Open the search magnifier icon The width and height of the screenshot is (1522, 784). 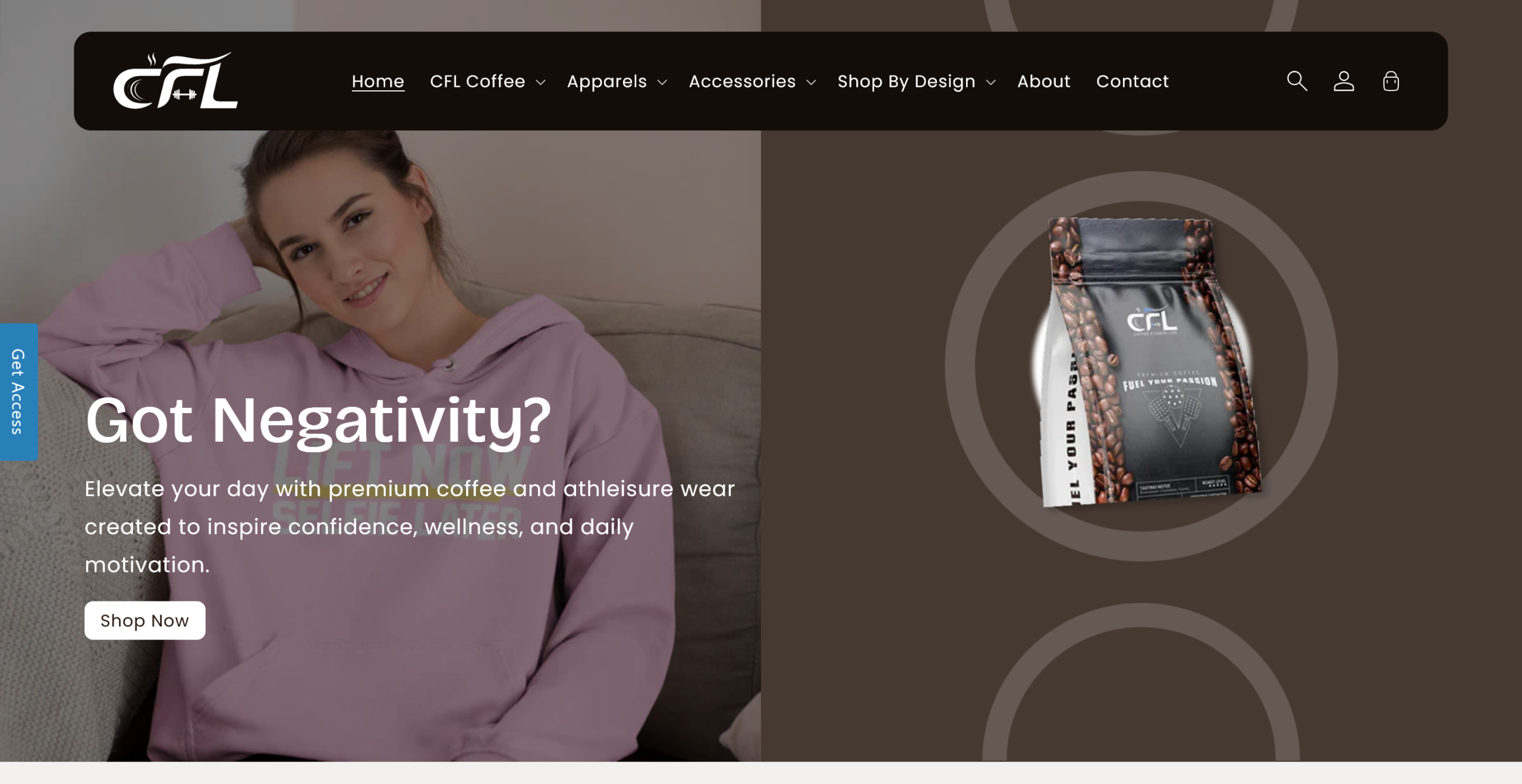(1297, 81)
